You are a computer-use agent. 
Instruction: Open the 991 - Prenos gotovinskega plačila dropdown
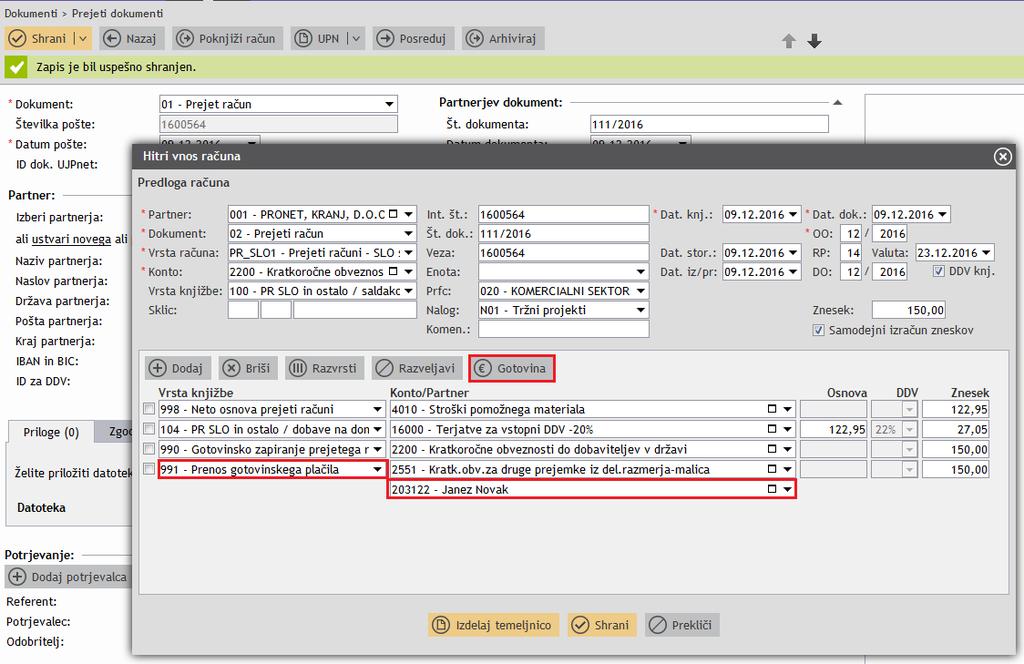point(377,469)
